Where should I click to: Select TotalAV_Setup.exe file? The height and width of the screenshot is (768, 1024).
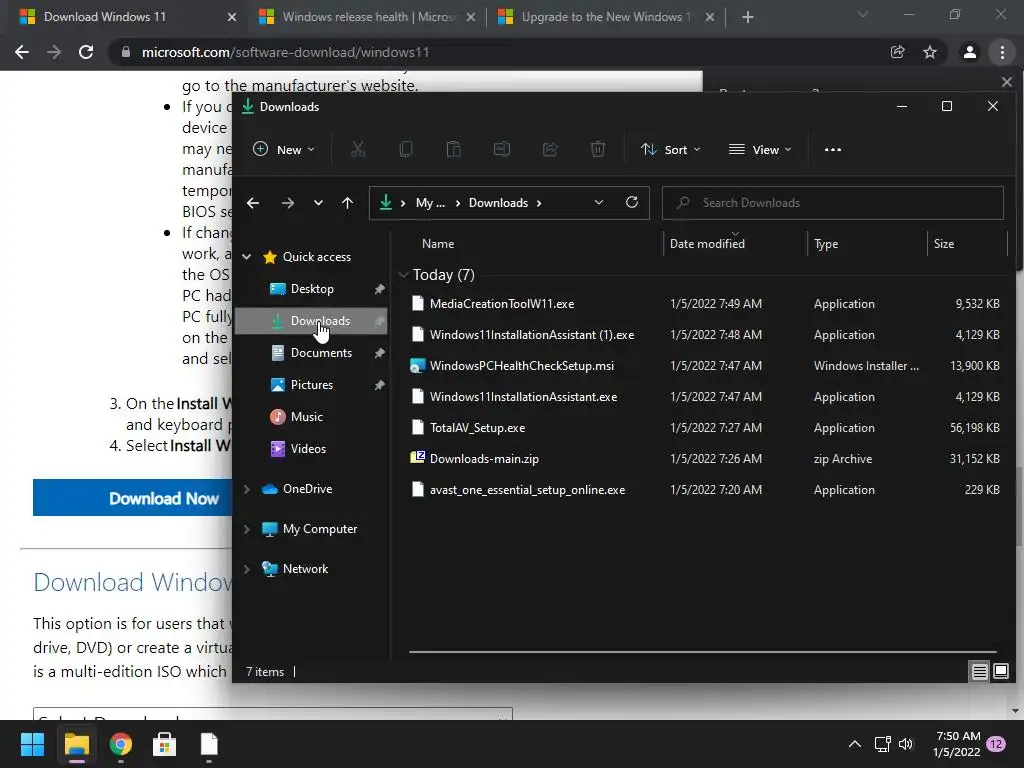[705, 428]
